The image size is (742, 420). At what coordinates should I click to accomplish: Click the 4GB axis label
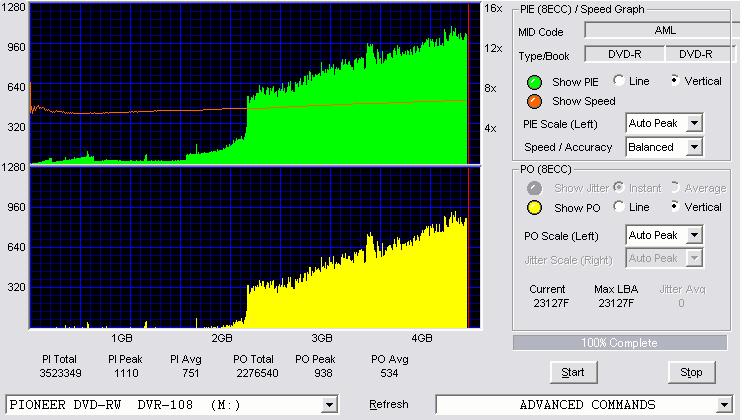pyautogui.click(x=422, y=338)
